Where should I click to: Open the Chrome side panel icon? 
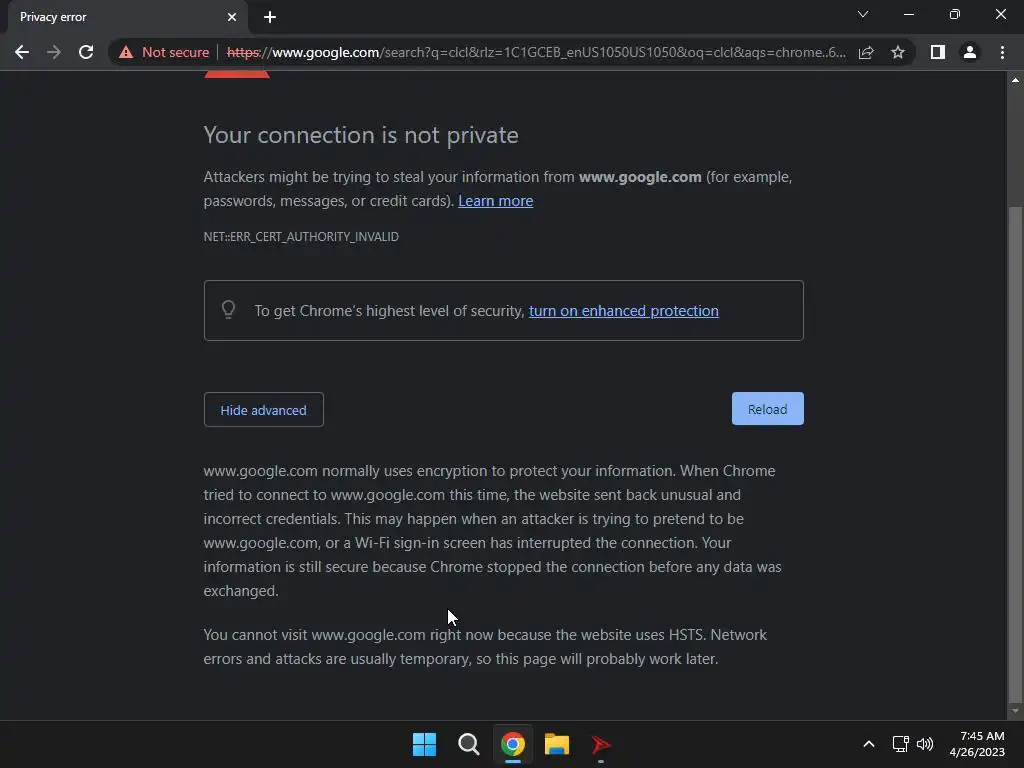[938, 52]
